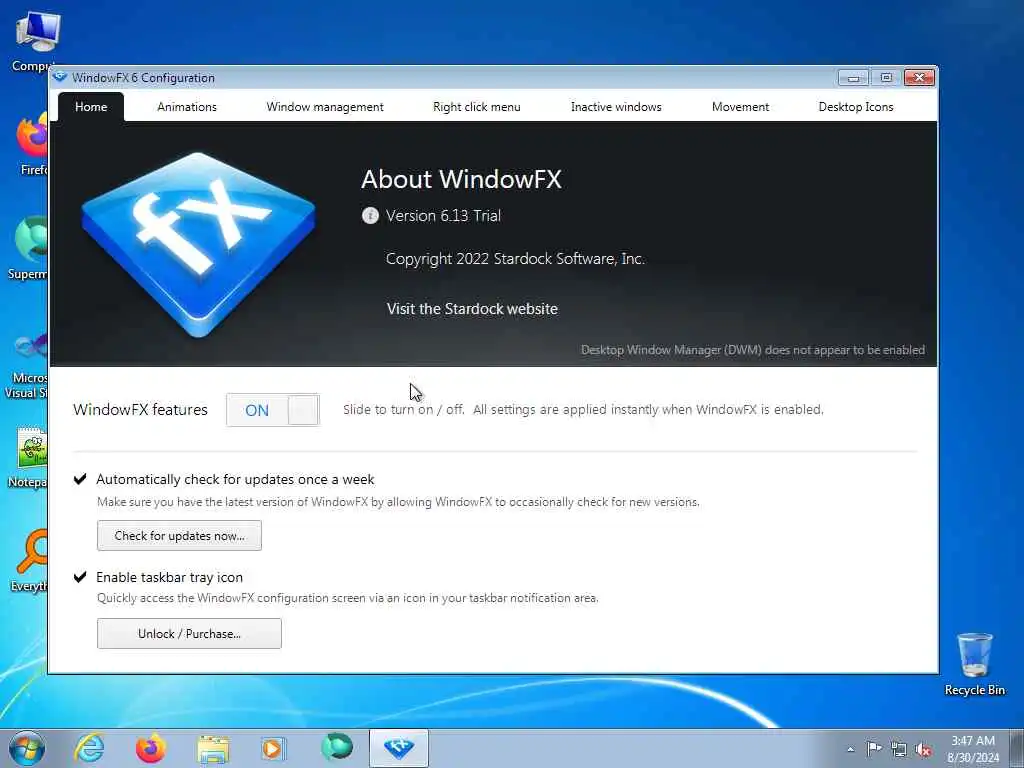Click the WindowFX features label
This screenshot has height=768, width=1024.
pos(140,409)
